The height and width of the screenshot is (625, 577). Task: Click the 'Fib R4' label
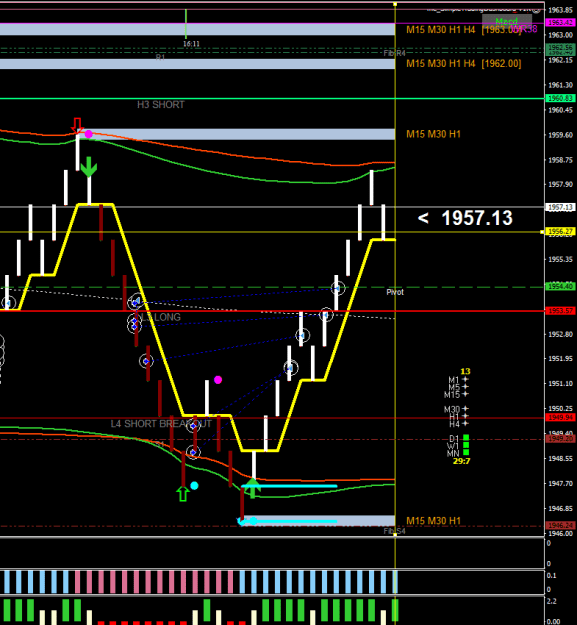pos(394,53)
